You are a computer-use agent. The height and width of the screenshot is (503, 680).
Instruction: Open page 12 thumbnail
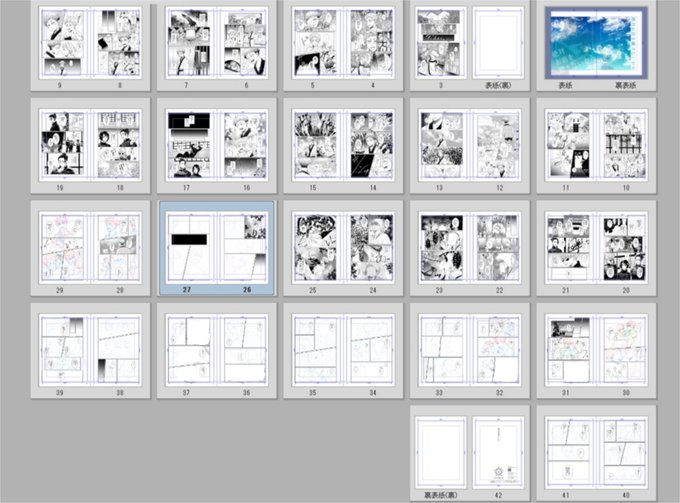pos(498,145)
